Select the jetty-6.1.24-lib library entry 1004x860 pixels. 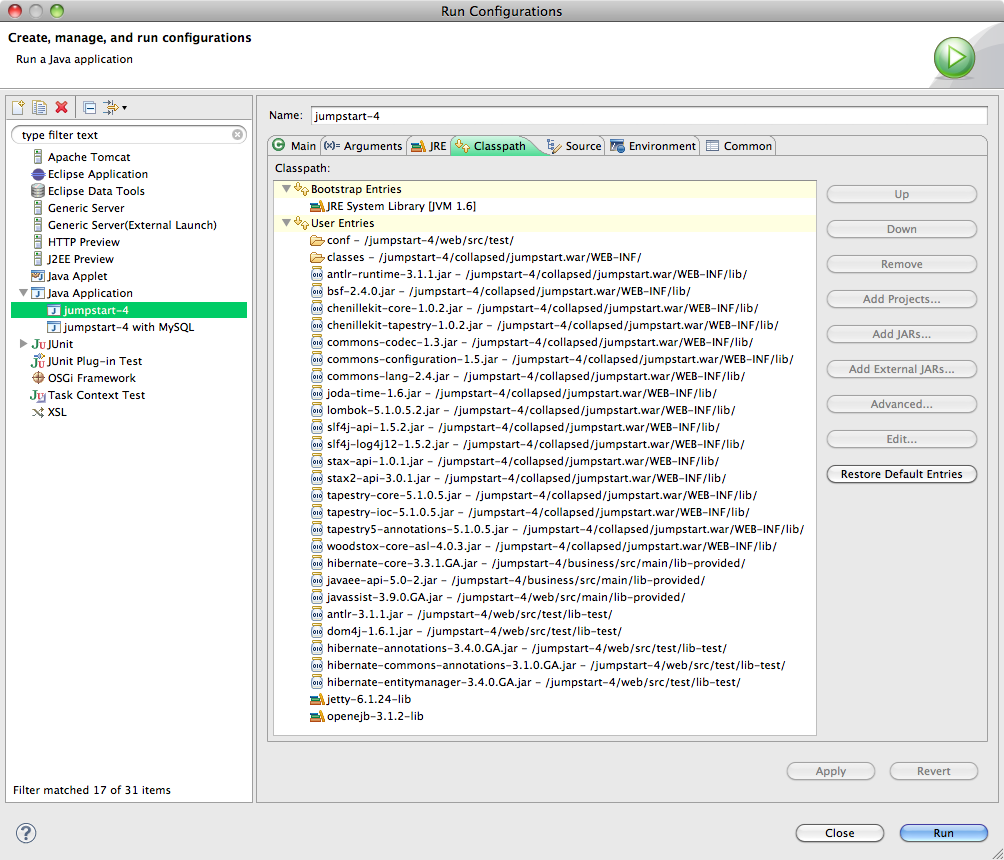pos(360,699)
